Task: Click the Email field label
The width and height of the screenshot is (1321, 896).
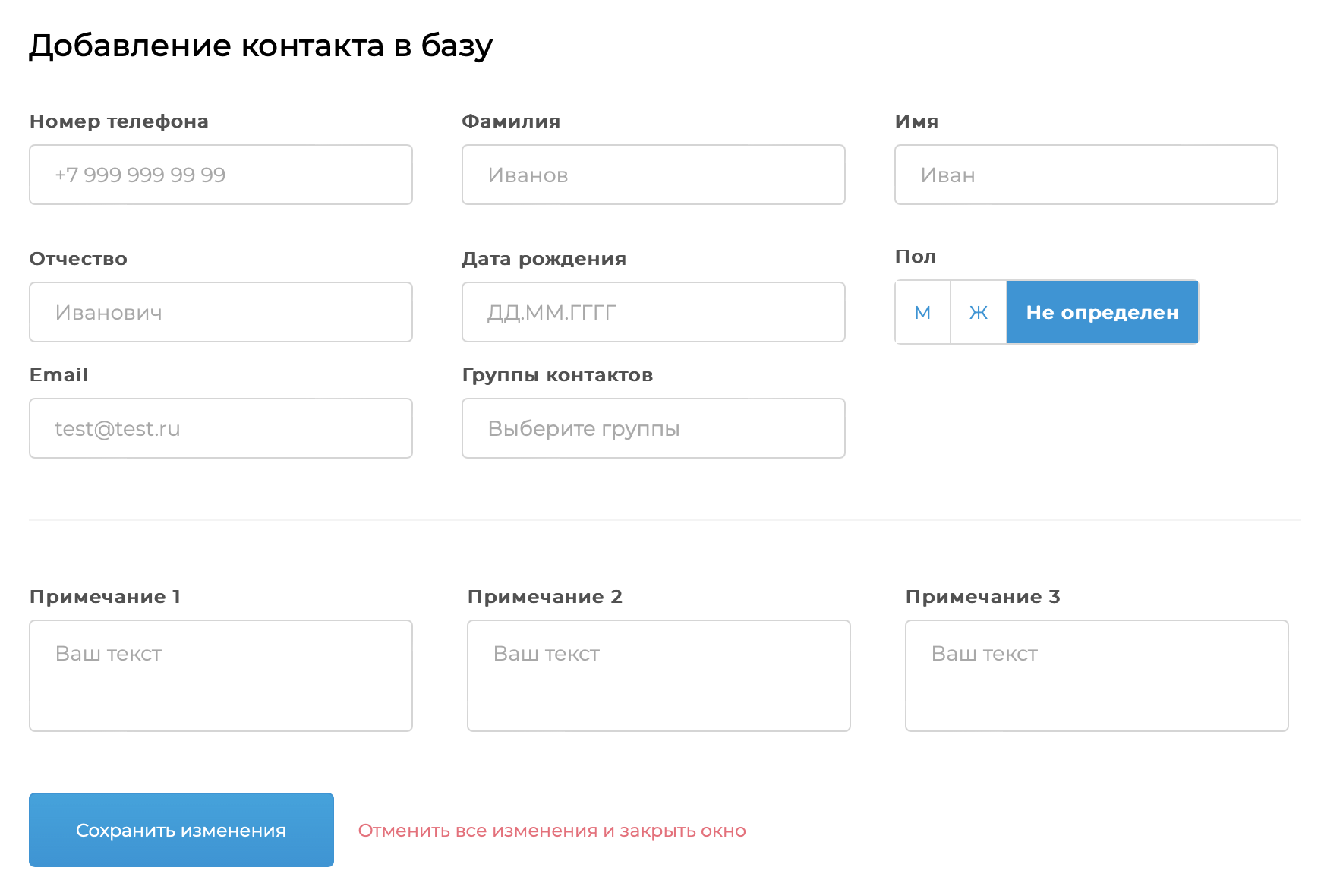Action: (58, 375)
